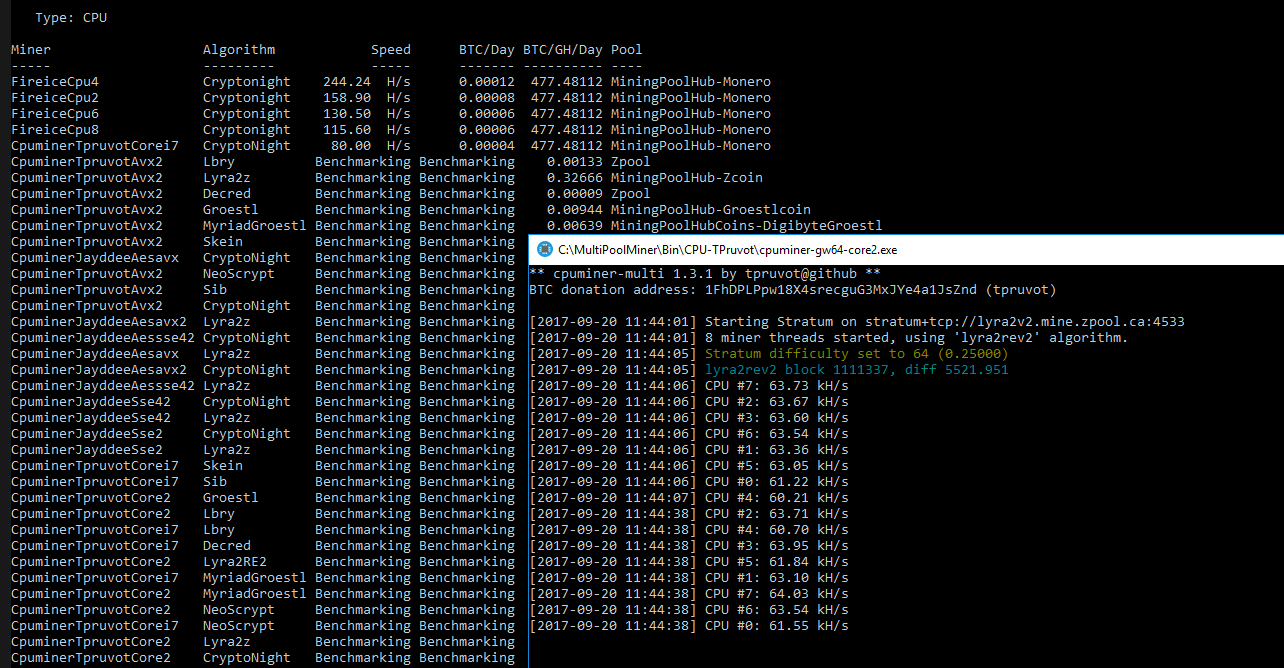Click the Speed column header
1284x668 pixels.
point(390,49)
